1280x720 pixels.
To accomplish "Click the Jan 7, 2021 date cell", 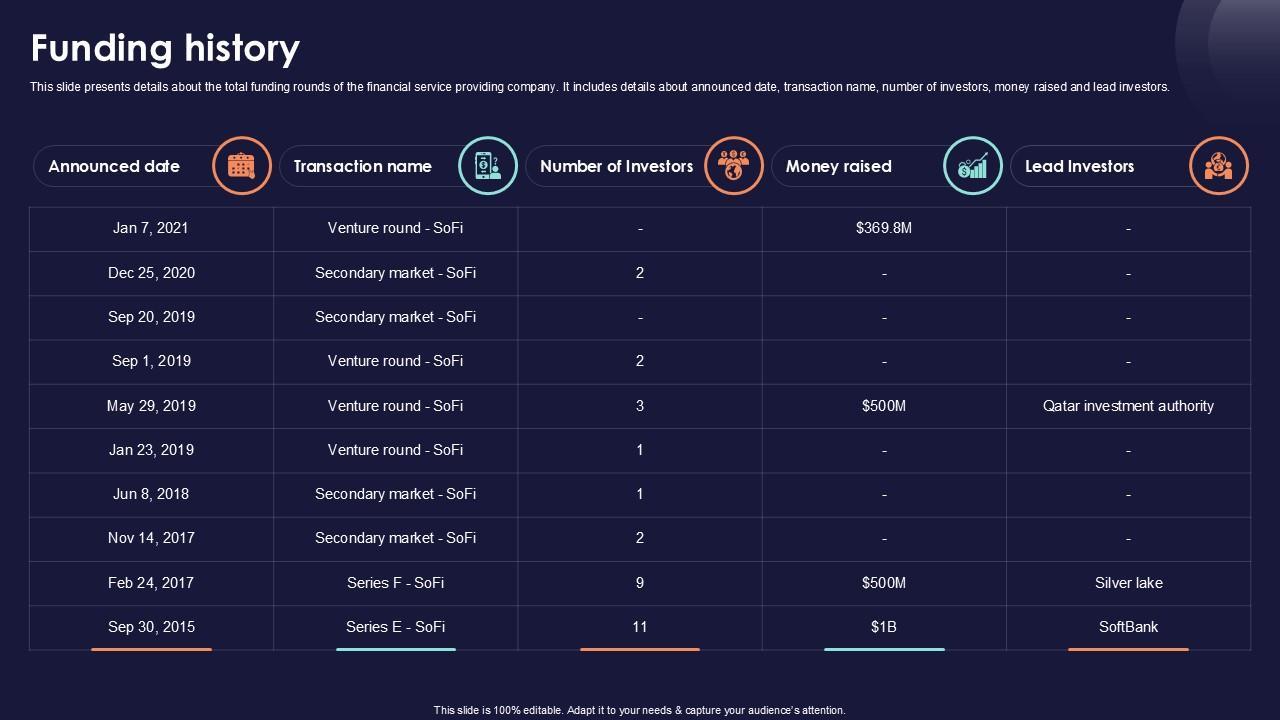I will pyautogui.click(x=151, y=228).
